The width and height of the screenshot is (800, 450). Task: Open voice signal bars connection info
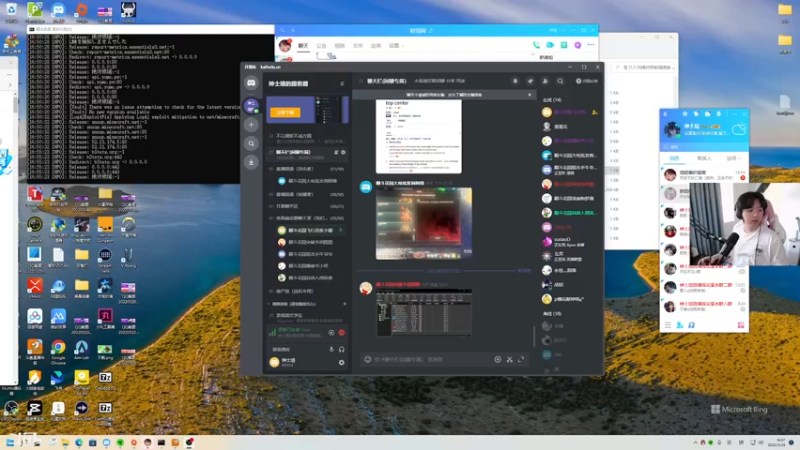point(272,333)
